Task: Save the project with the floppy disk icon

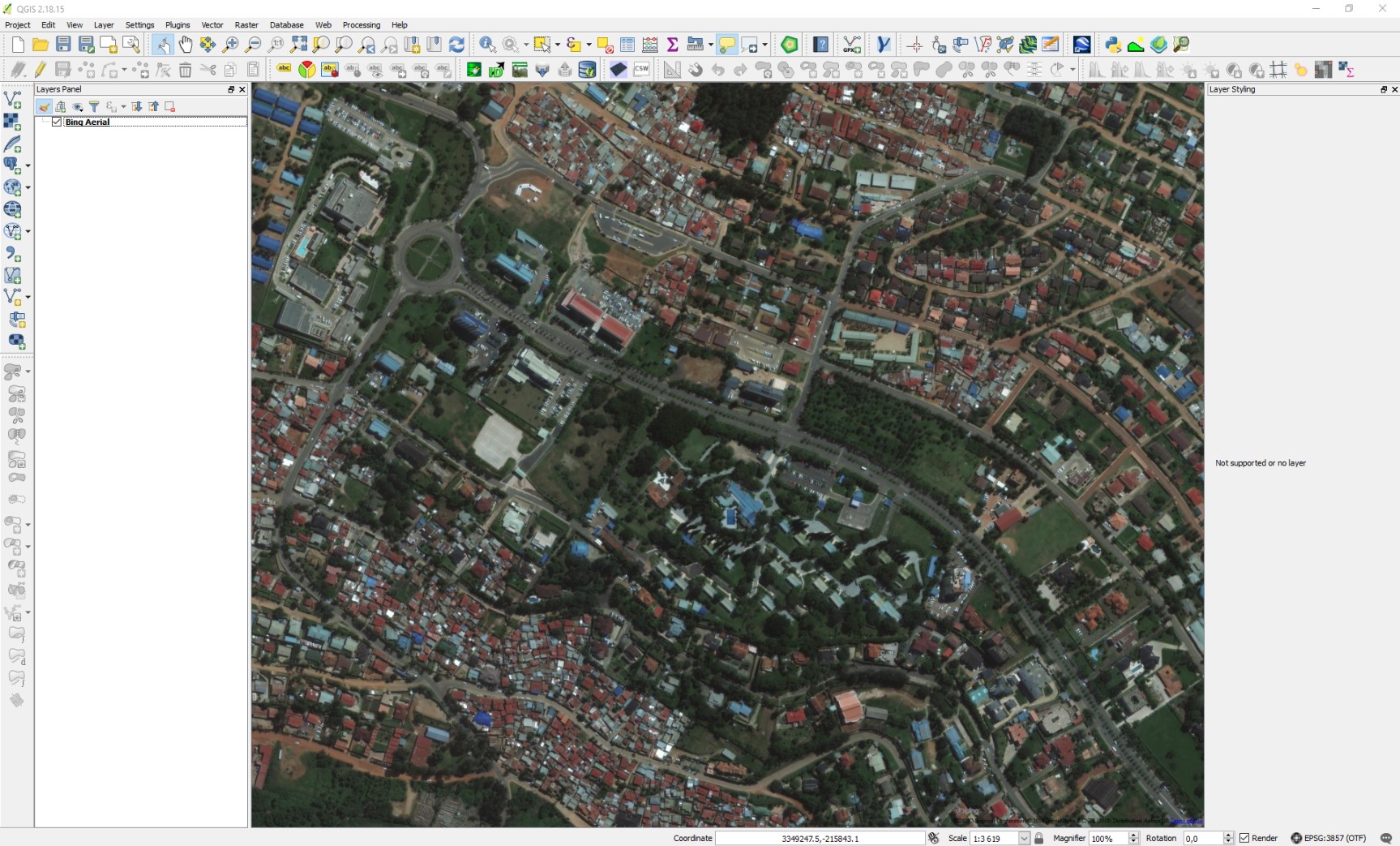Action: pos(63,45)
